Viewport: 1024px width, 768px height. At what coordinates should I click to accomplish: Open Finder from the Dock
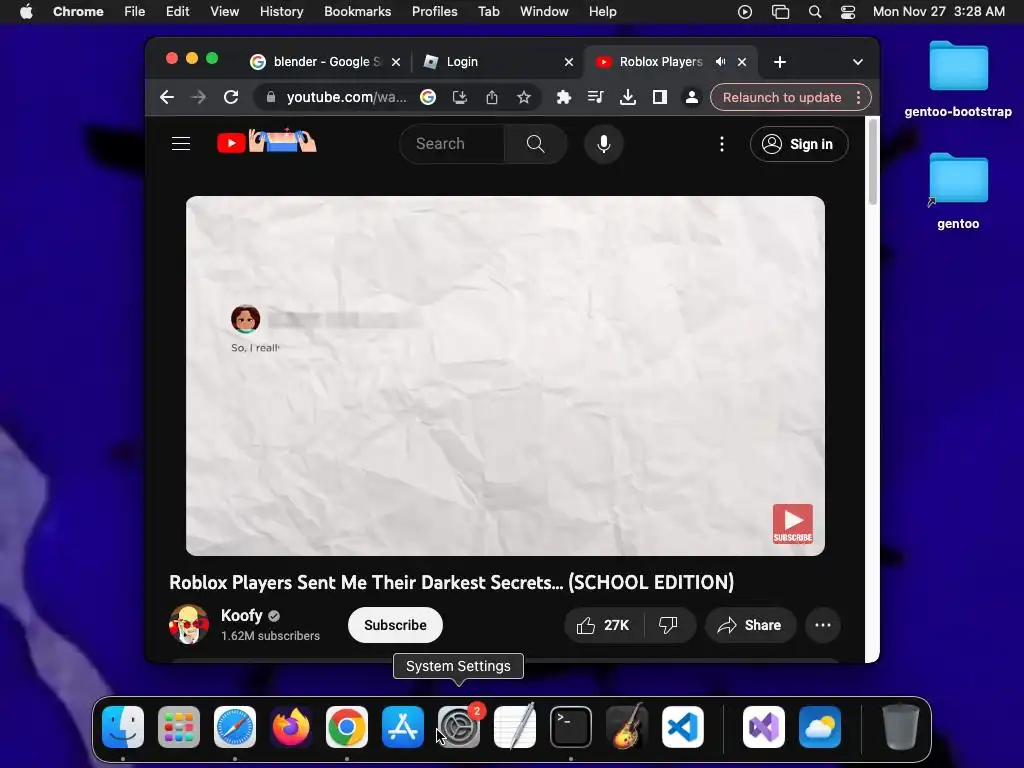tap(123, 727)
